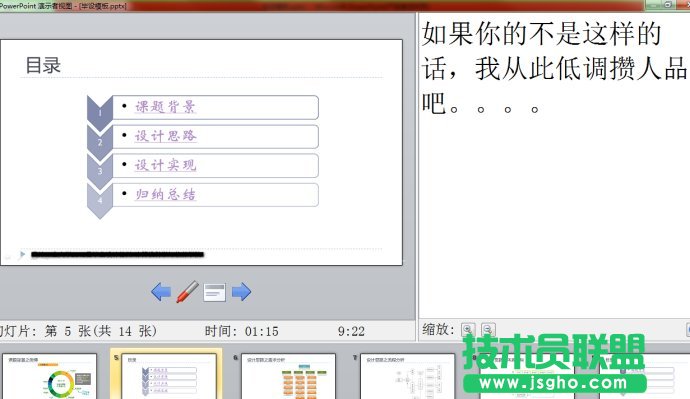690x399 pixels.
Task: Zoom out on the speaker notes
Action: coord(488,329)
